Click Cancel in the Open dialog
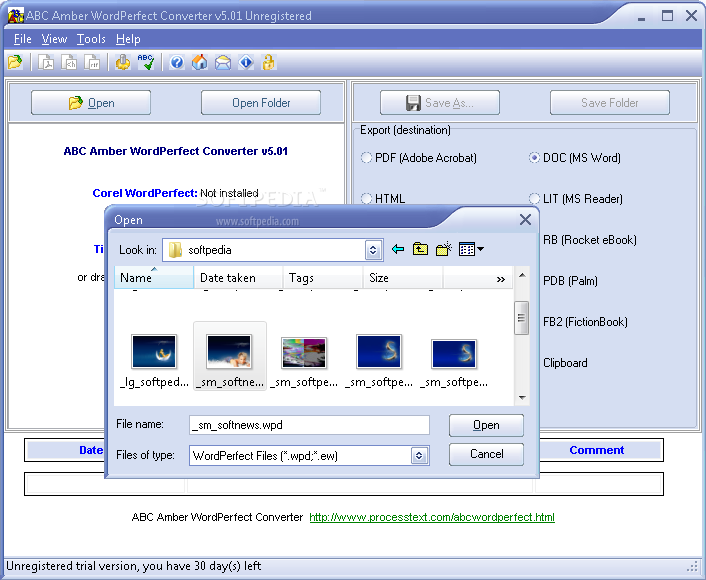 click(486, 454)
